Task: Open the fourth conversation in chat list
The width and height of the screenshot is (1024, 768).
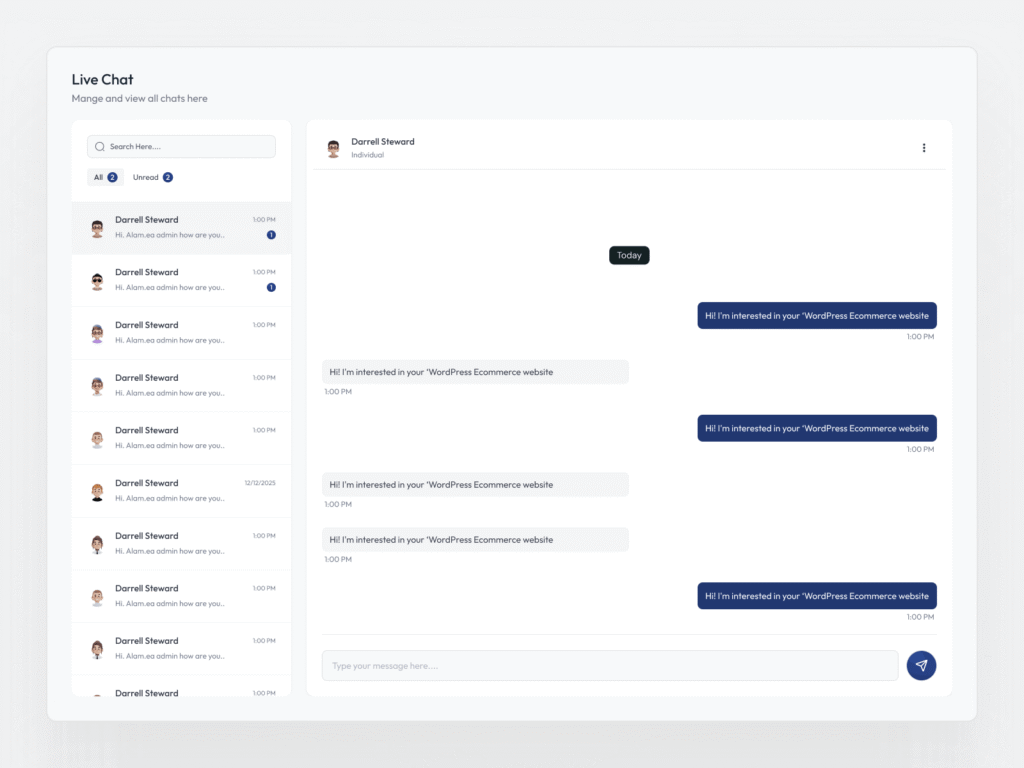Action: tap(181, 386)
